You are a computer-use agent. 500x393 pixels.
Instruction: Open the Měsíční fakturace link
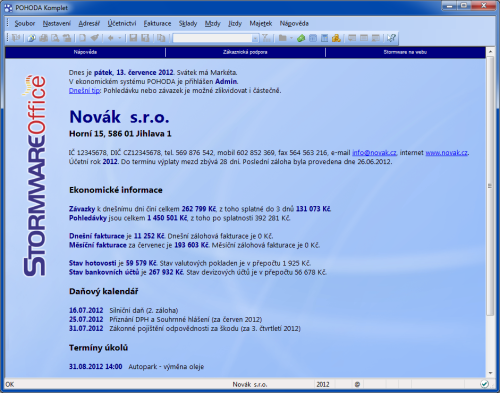pos(98,245)
